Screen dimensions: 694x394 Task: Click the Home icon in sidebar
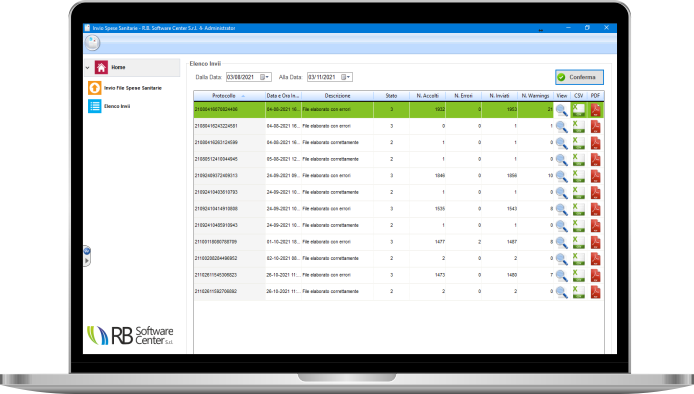(101, 67)
